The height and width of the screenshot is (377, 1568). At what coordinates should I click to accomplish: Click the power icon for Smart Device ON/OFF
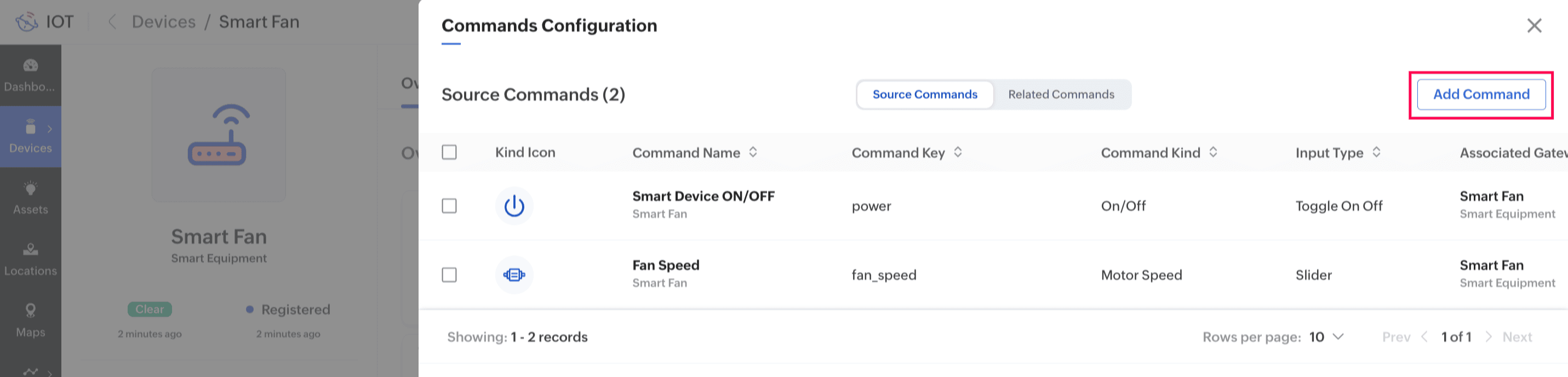click(x=514, y=206)
